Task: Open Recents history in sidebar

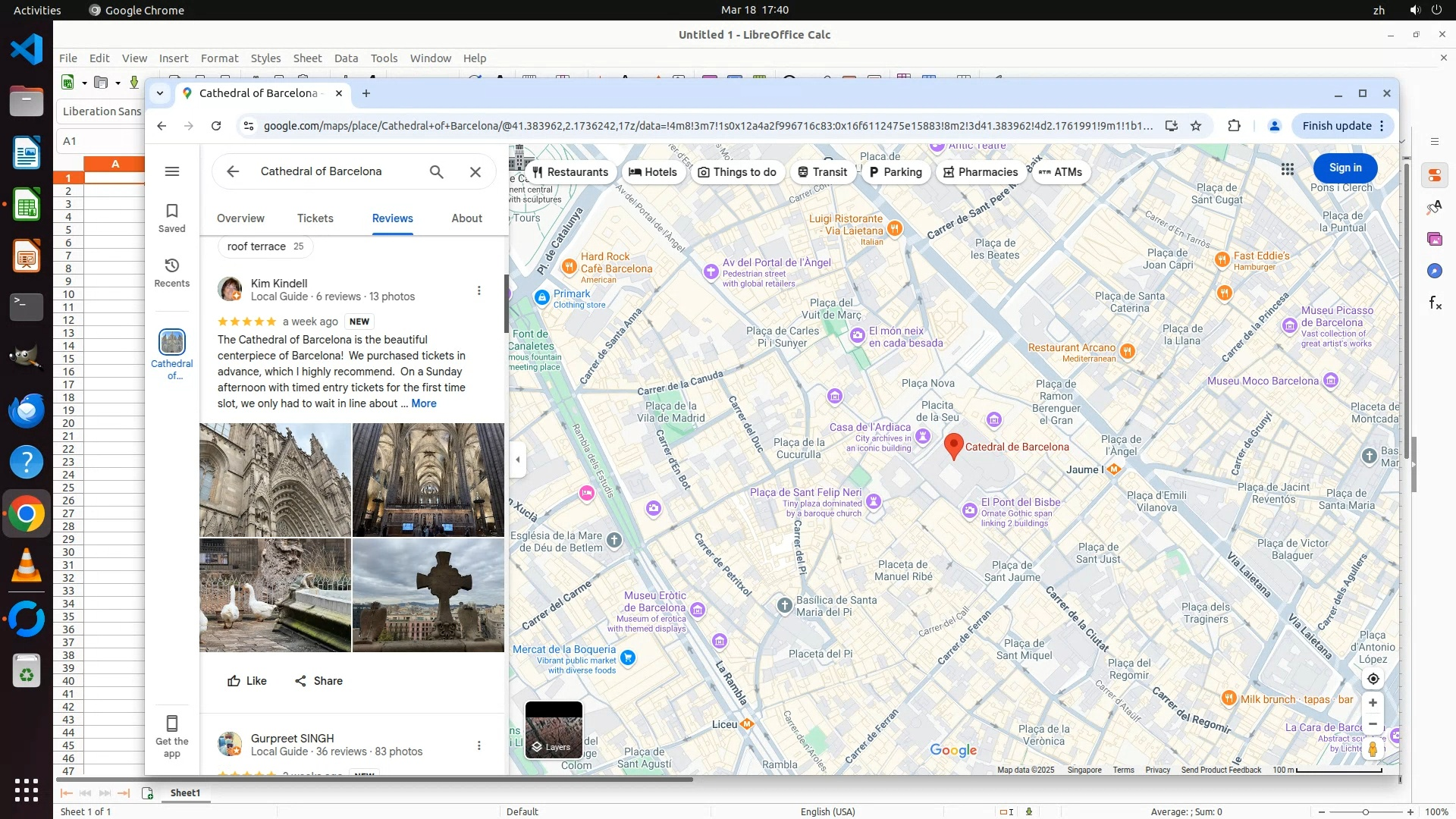Action: click(172, 266)
